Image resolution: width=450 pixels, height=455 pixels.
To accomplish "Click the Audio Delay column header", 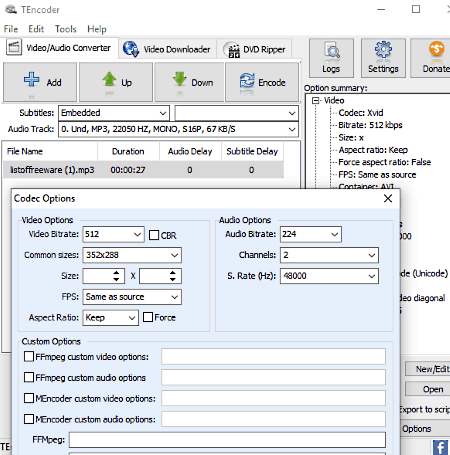I will [x=190, y=151].
